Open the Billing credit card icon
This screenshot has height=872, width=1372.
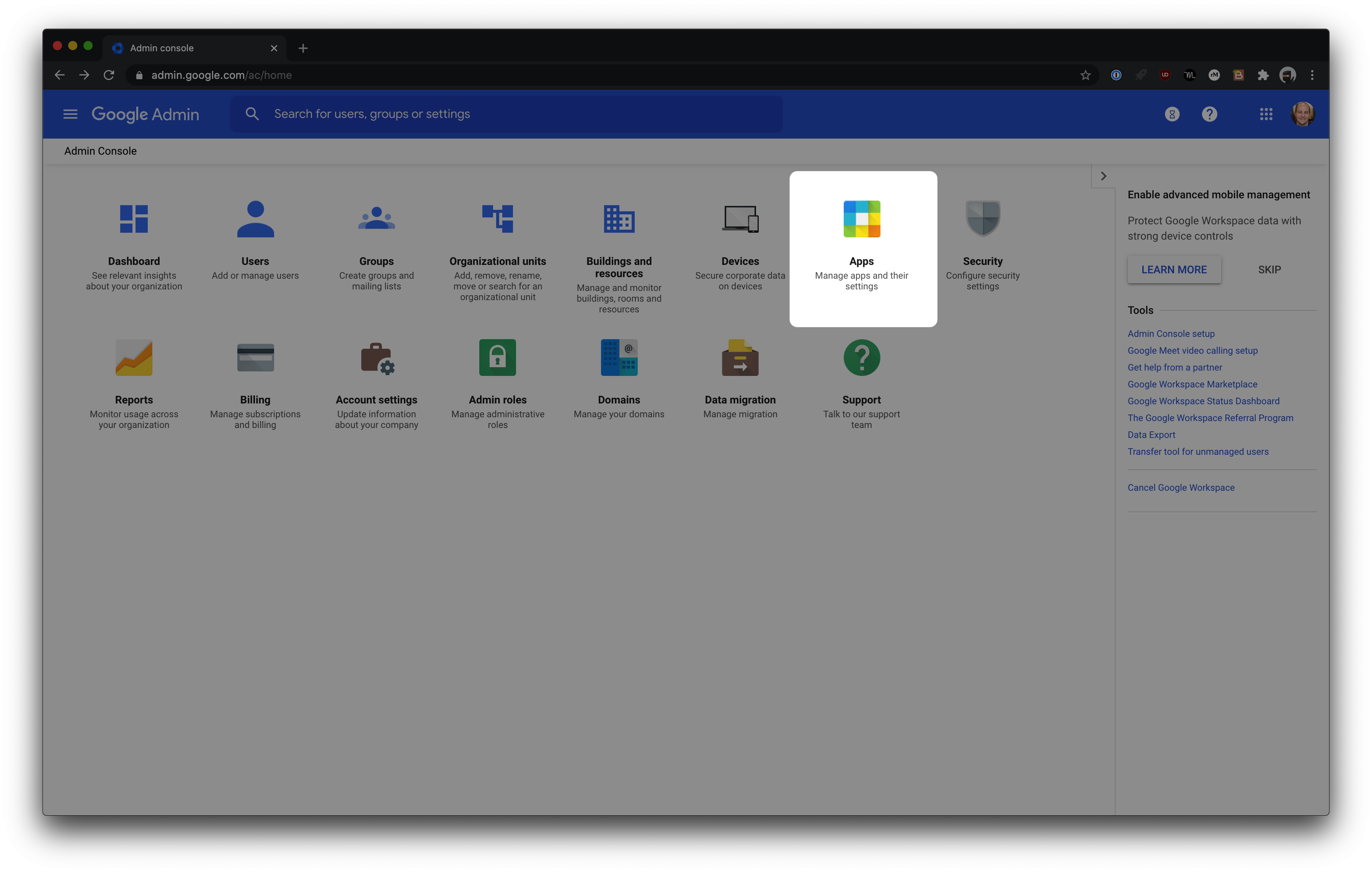click(255, 358)
